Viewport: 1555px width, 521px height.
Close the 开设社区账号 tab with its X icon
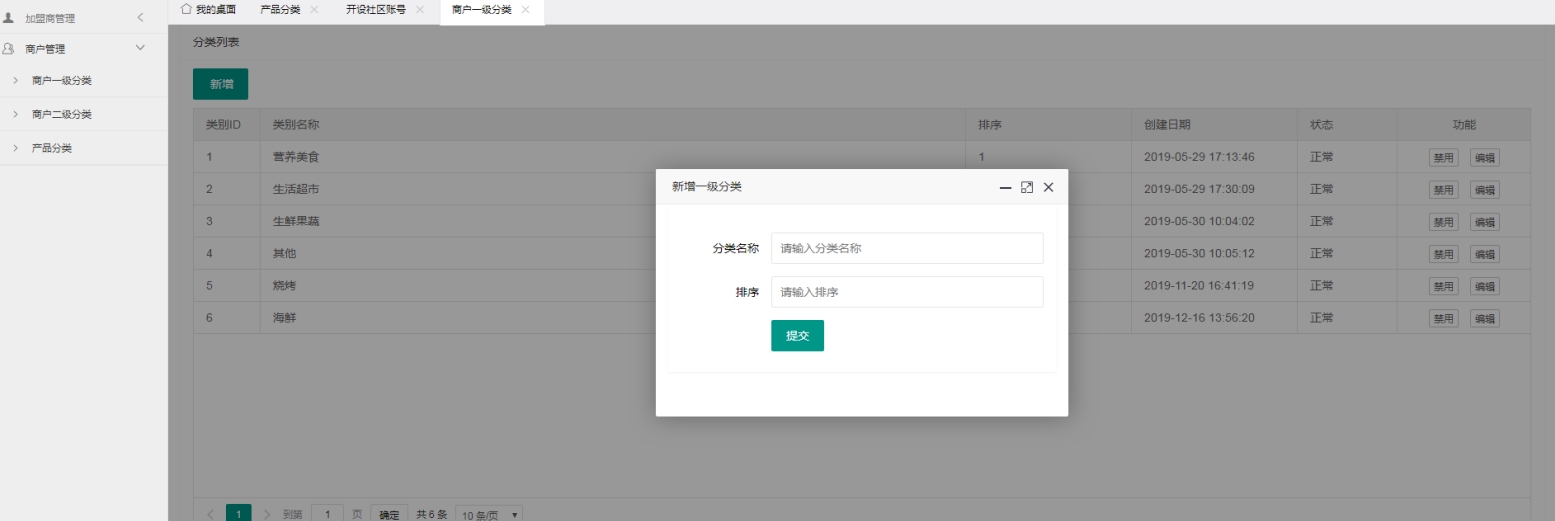click(x=420, y=9)
